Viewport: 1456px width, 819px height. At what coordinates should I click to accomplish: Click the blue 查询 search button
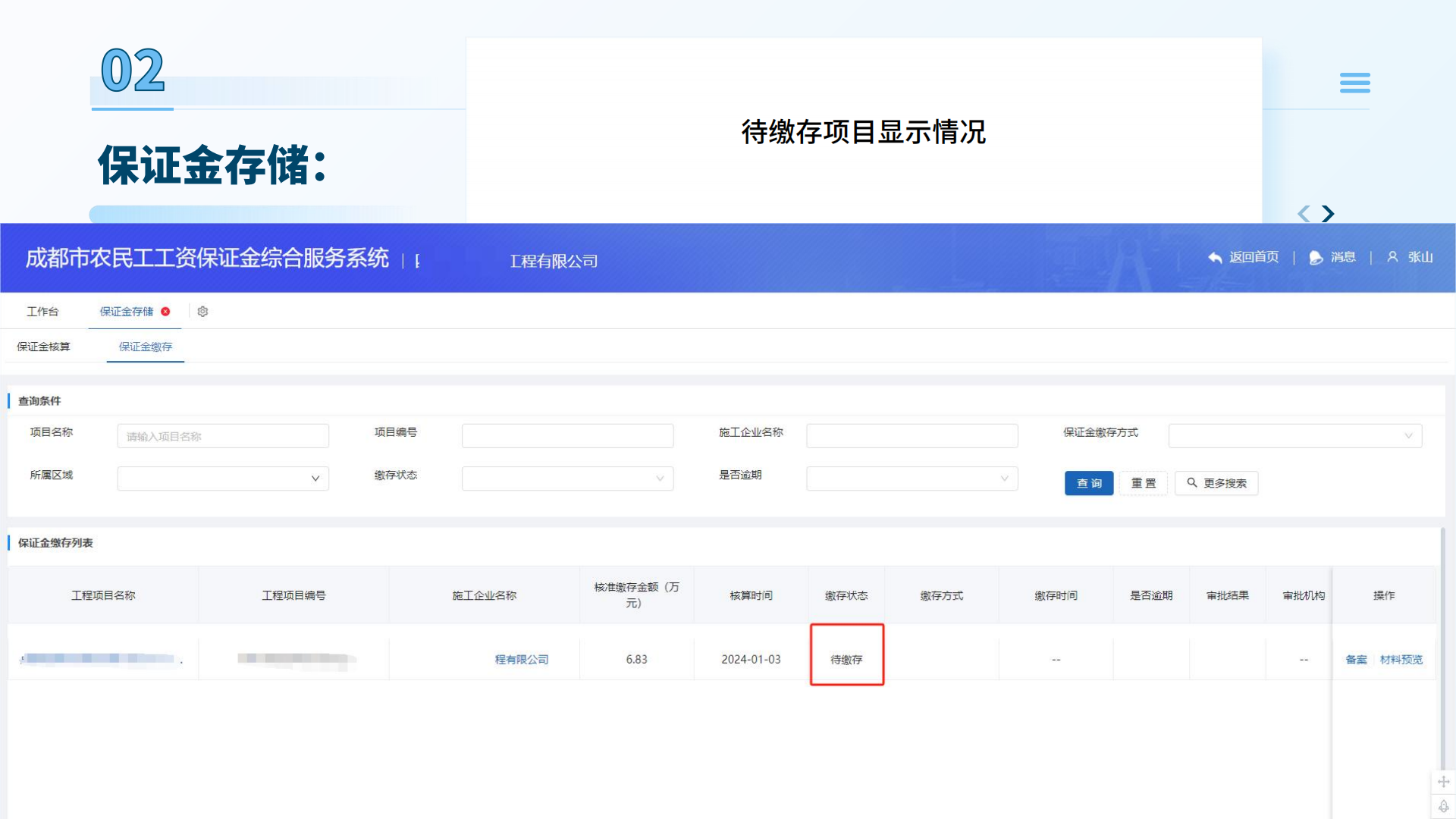[x=1088, y=483]
